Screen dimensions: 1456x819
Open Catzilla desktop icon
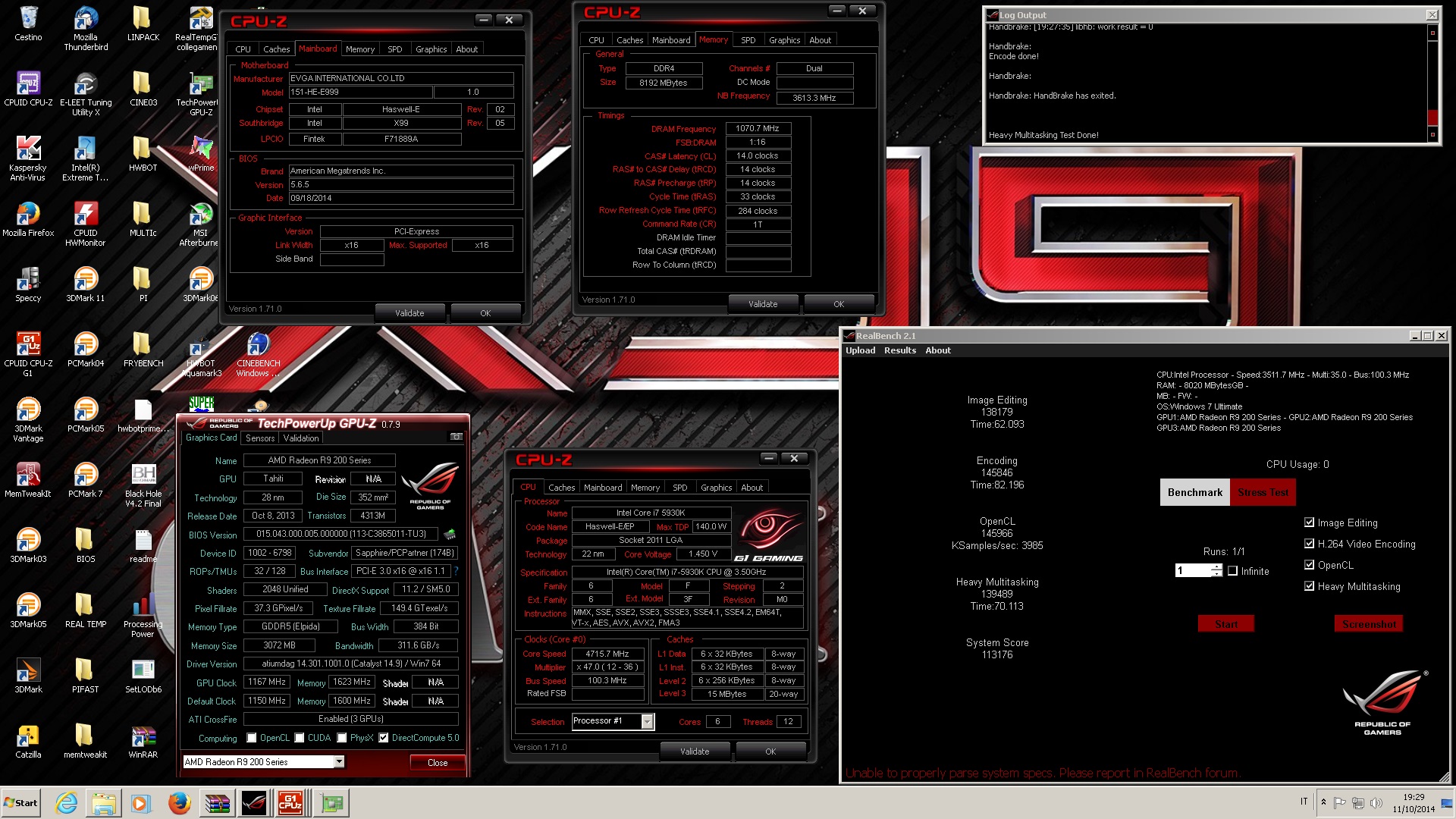point(28,741)
